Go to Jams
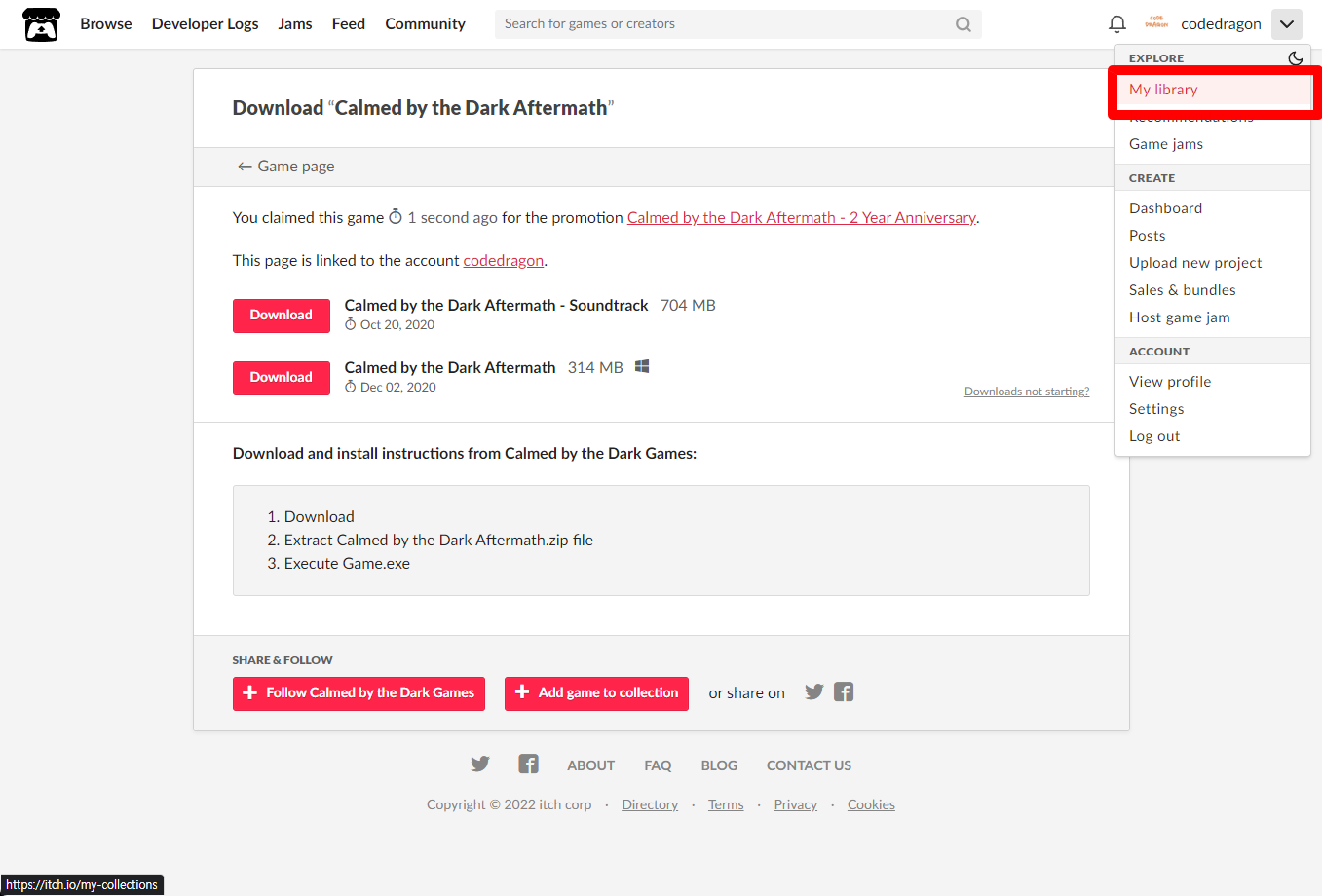 (295, 23)
